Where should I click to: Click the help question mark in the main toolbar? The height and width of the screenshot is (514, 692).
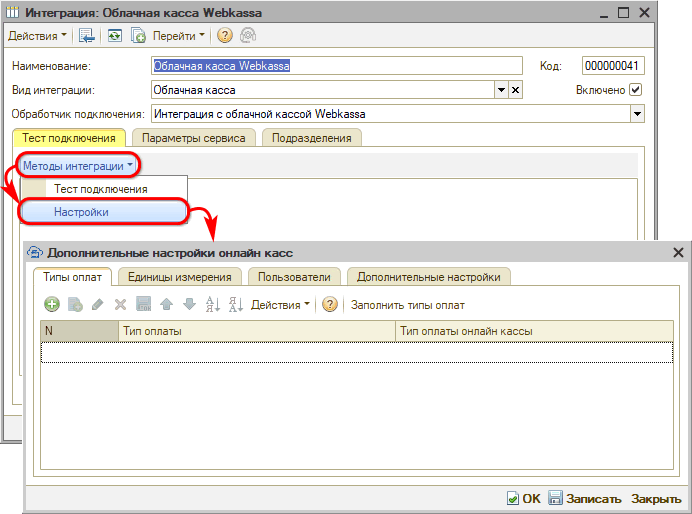pyautogui.click(x=225, y=36)
